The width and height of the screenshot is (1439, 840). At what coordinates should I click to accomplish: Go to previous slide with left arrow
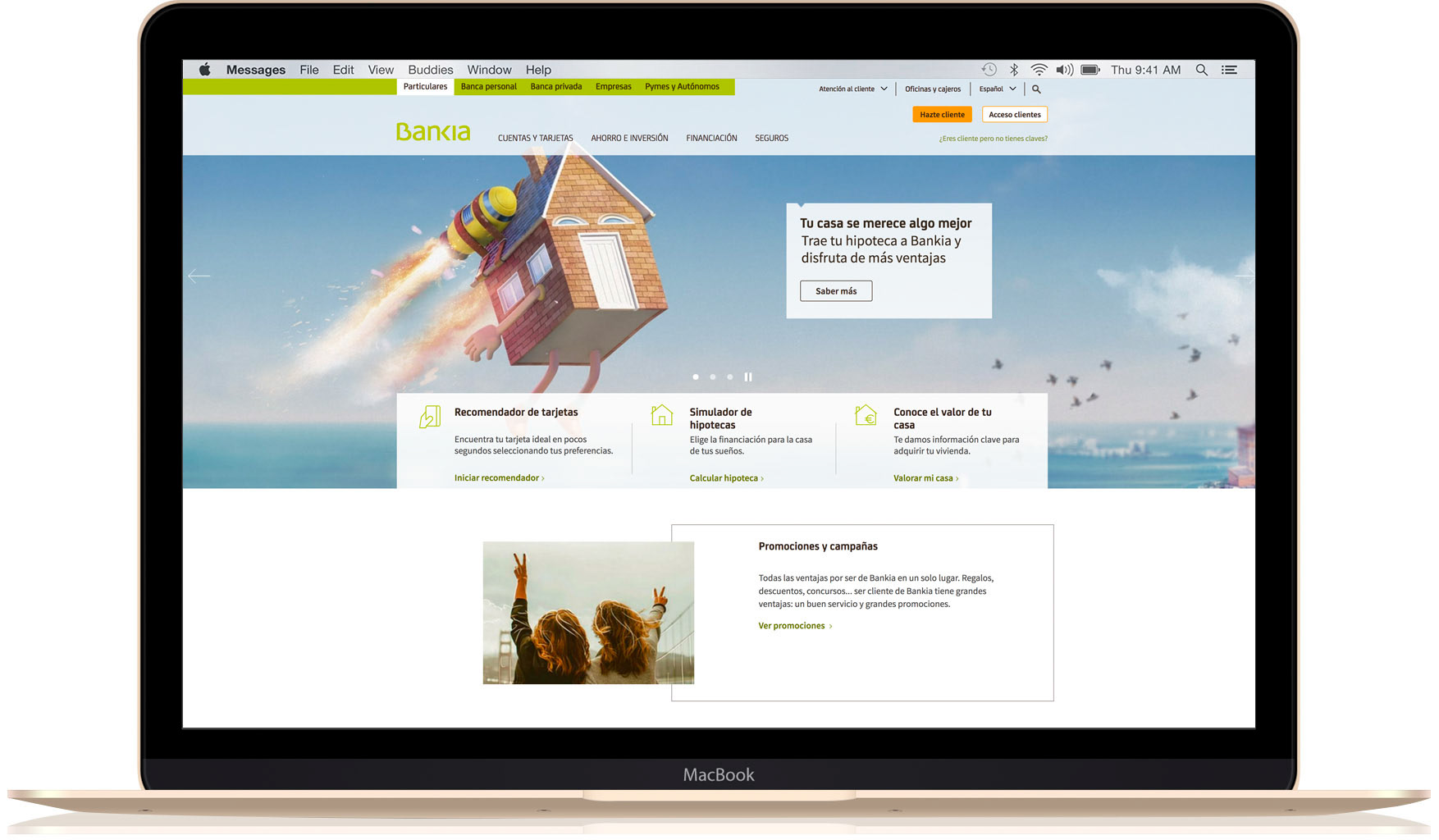click(199, 276)
